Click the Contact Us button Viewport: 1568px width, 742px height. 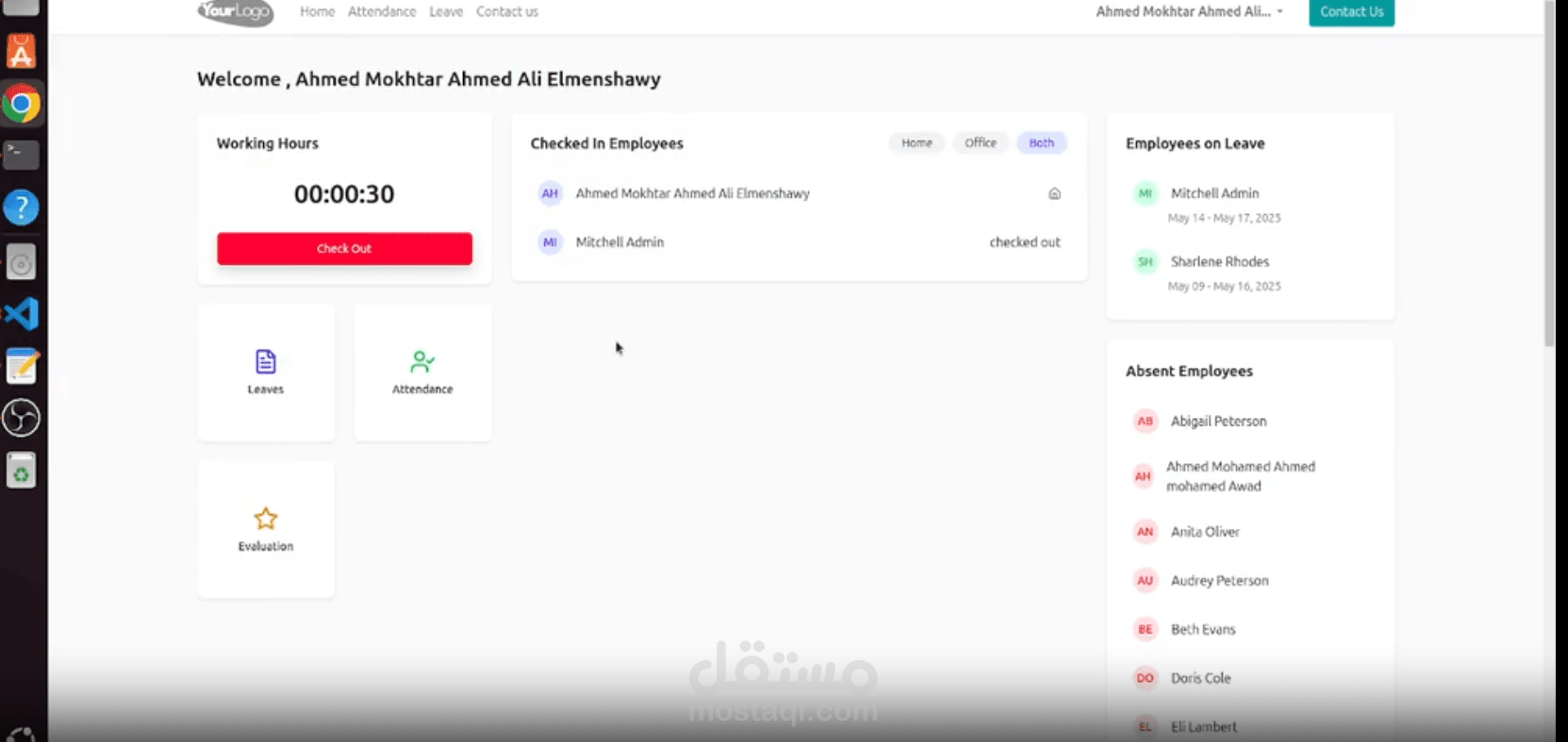pos(1351,11)
